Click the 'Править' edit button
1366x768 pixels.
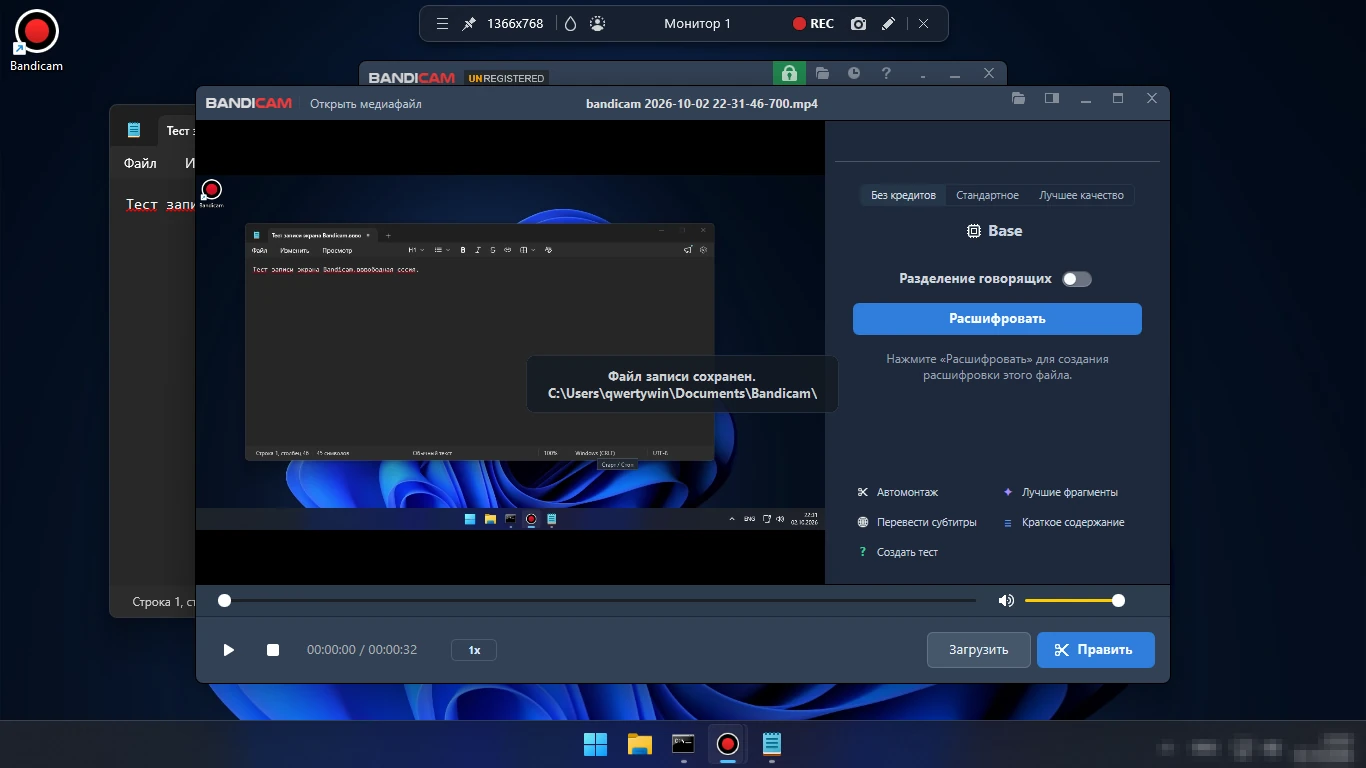tap(1096, 650)
